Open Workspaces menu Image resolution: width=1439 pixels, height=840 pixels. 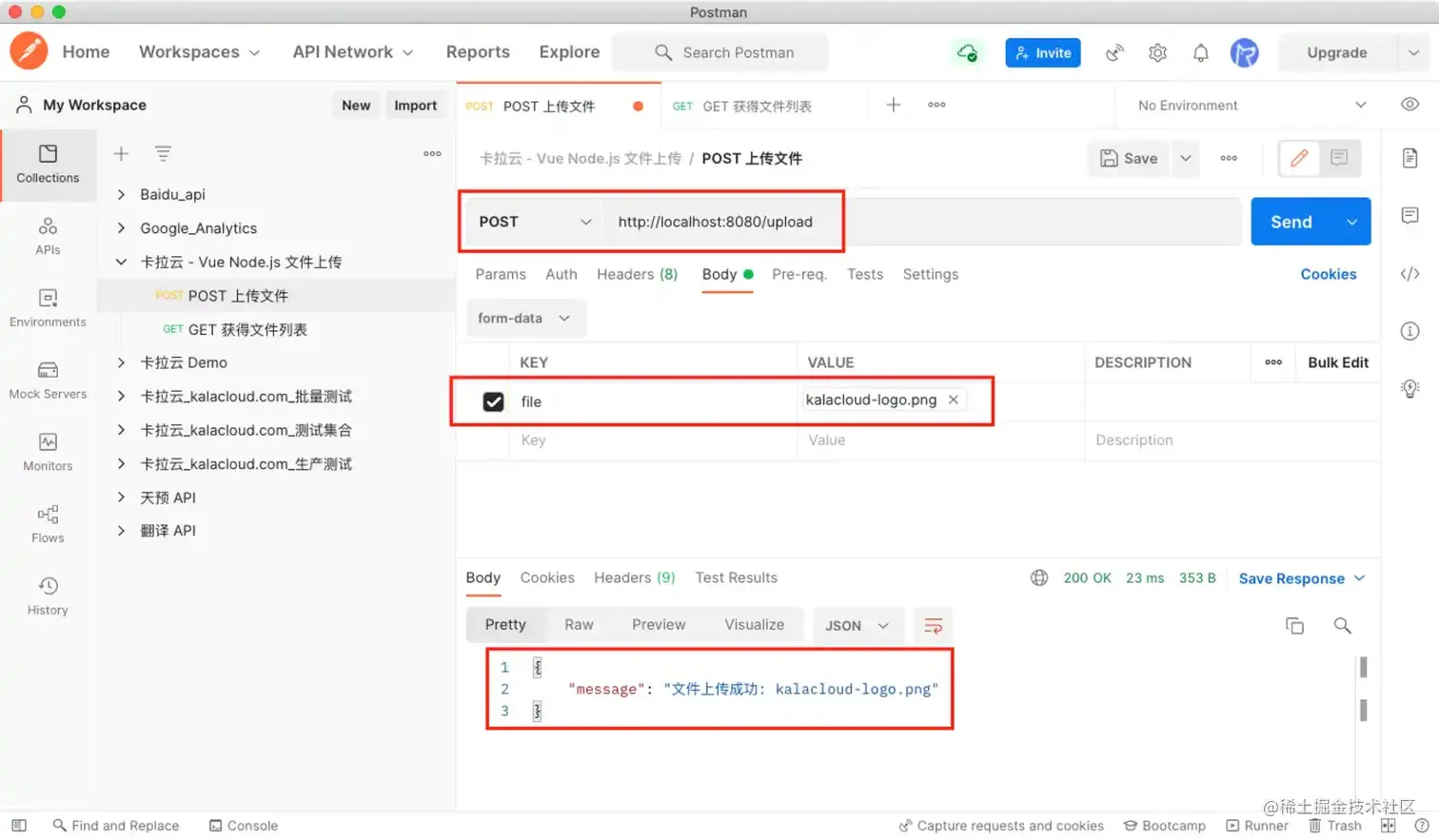tap(199, 52)
